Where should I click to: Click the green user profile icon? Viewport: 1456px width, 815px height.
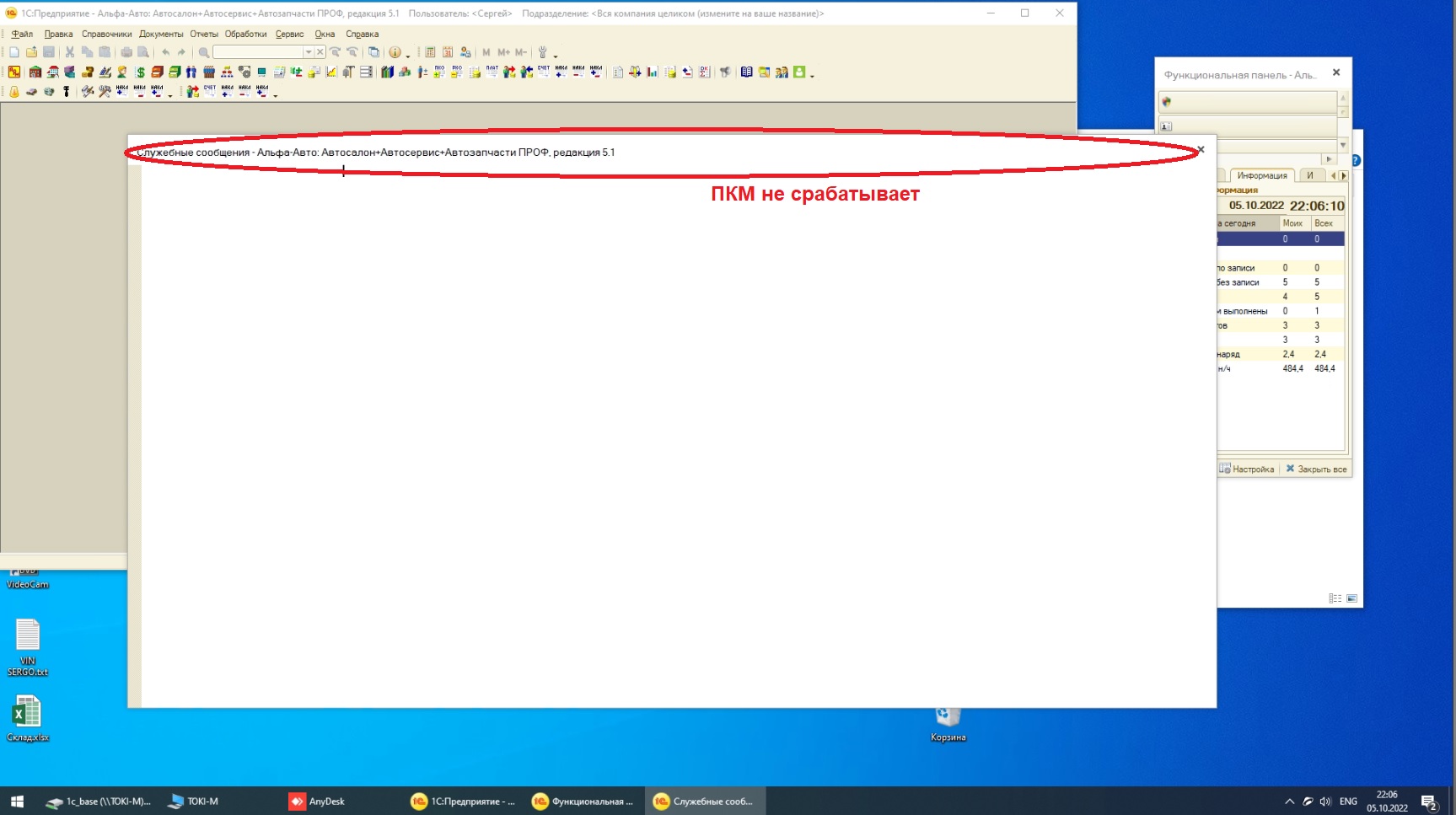point(799,72)
